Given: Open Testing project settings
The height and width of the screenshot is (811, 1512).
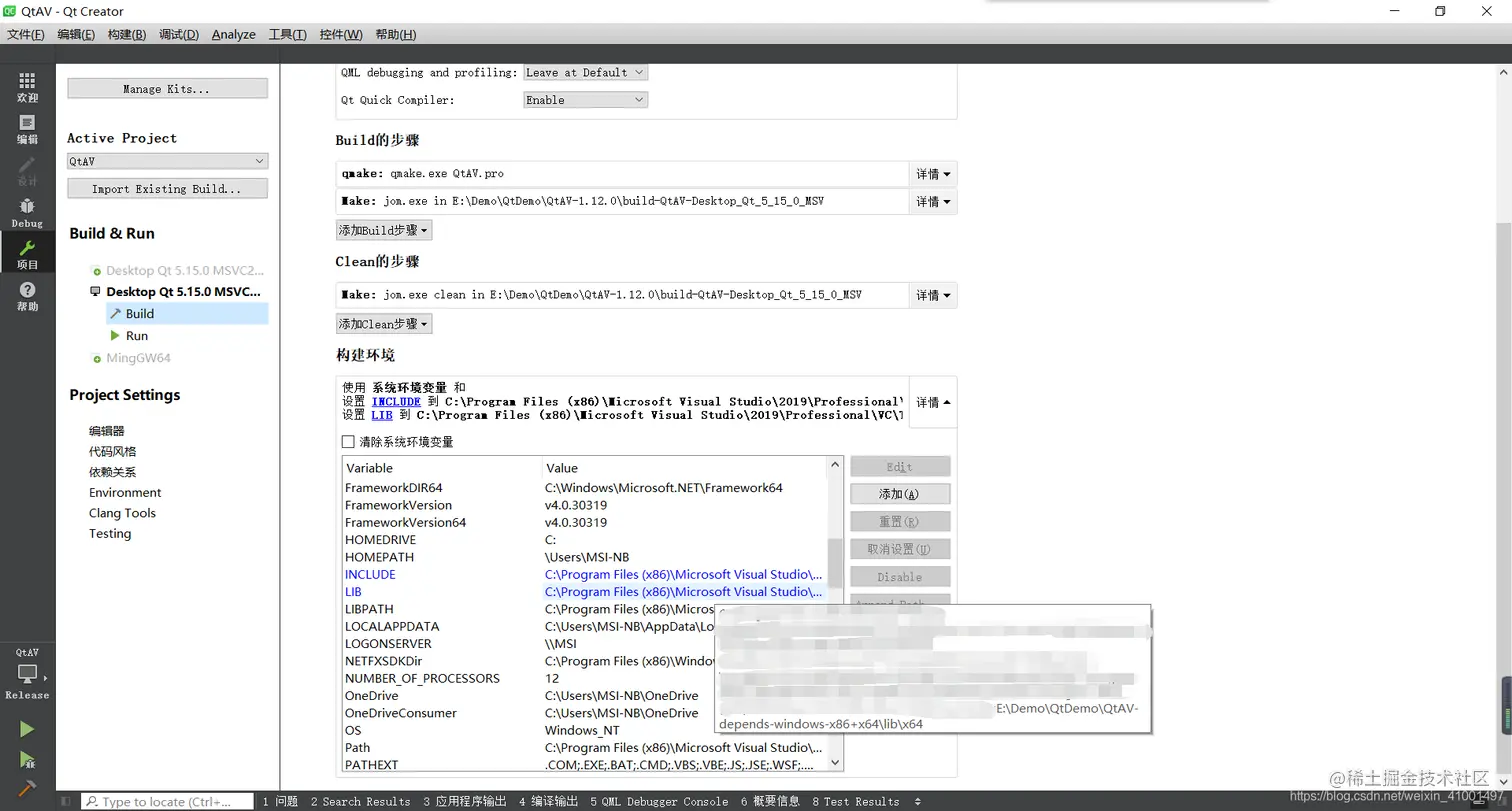Looking at the screenshot, I should point(110,534).
